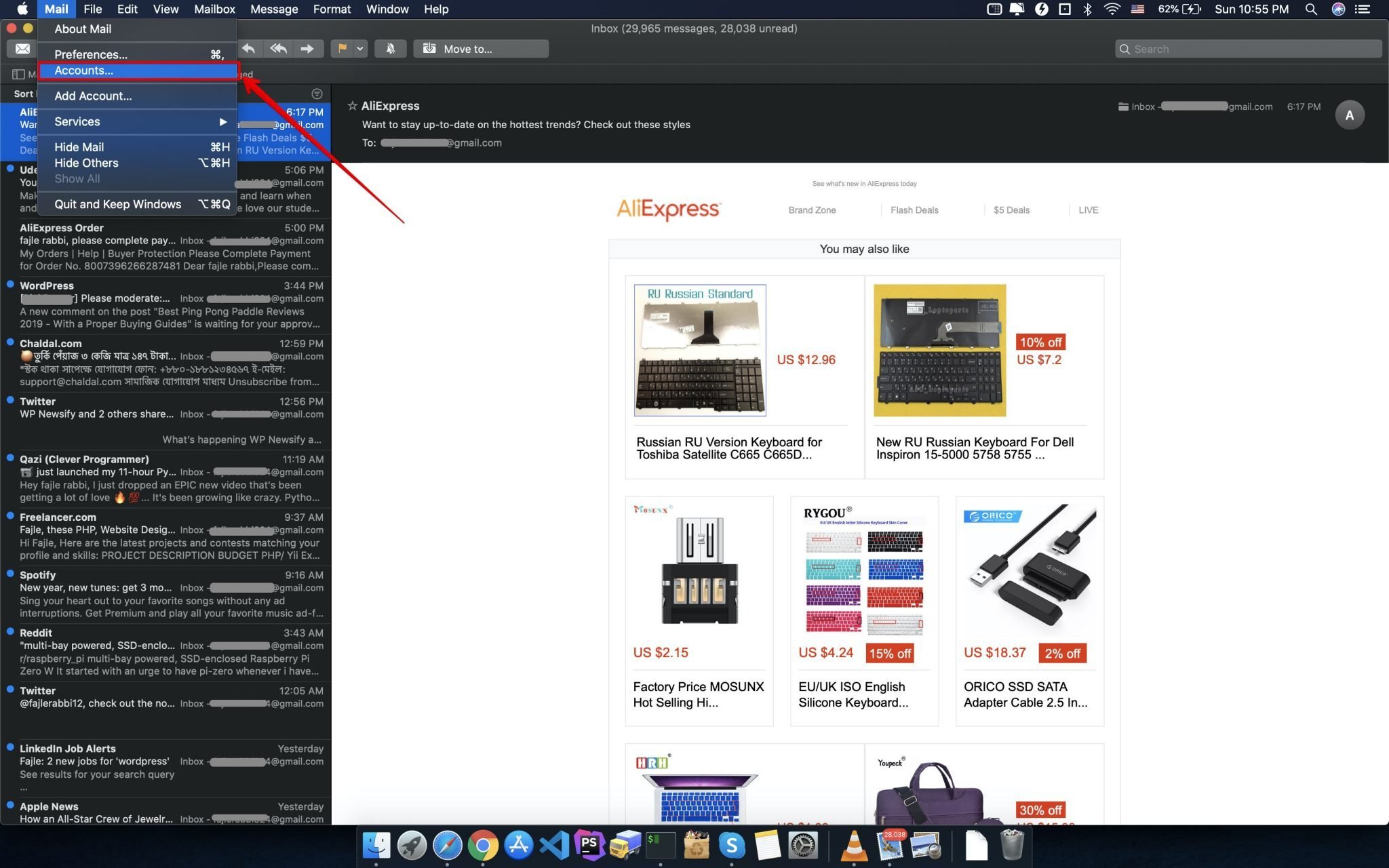Toggle Notification Center in the menu bar
Screen dimensions: 1389x868
(1362, 9)
